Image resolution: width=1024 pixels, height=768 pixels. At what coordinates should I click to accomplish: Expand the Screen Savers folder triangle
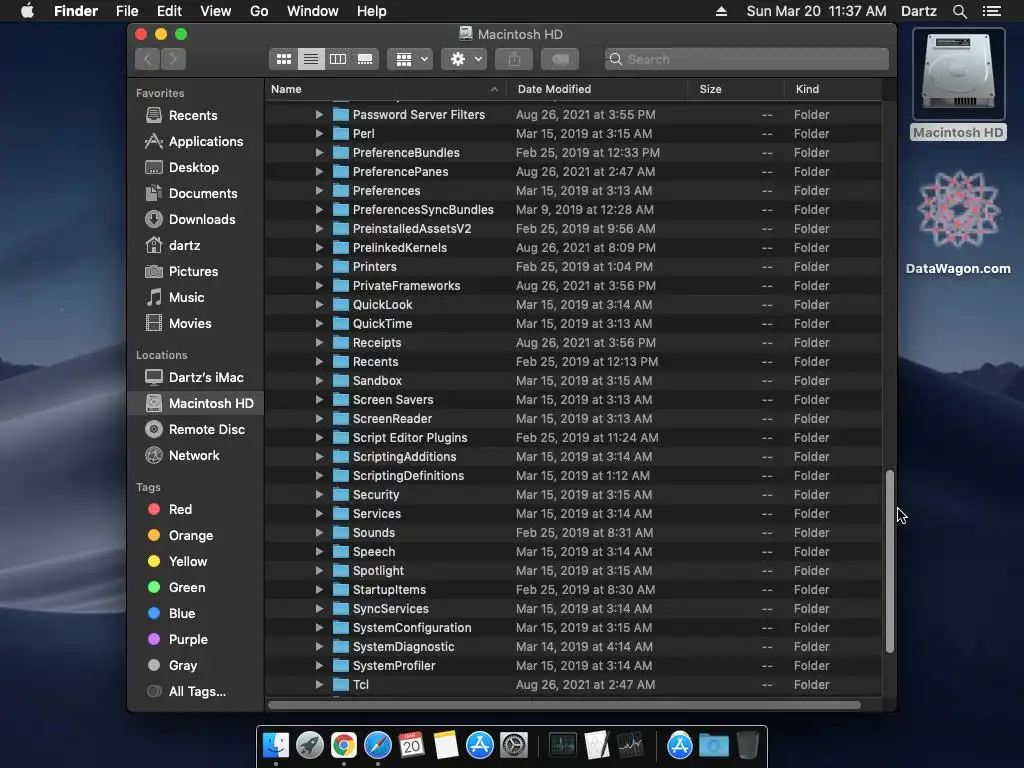tap(319, 400)
